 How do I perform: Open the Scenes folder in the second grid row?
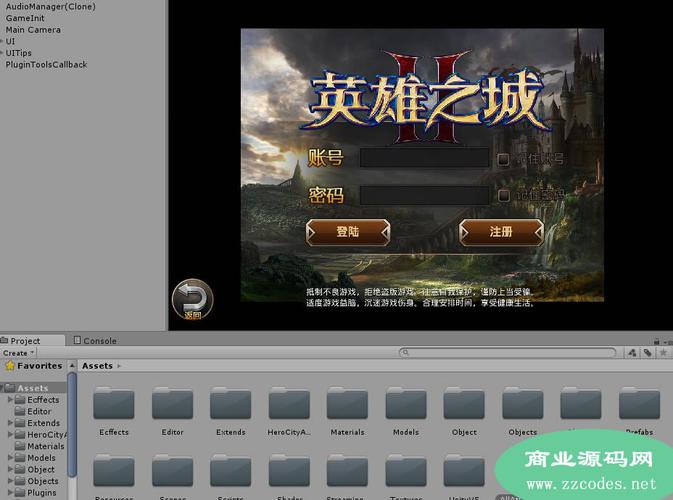[172, 471]
